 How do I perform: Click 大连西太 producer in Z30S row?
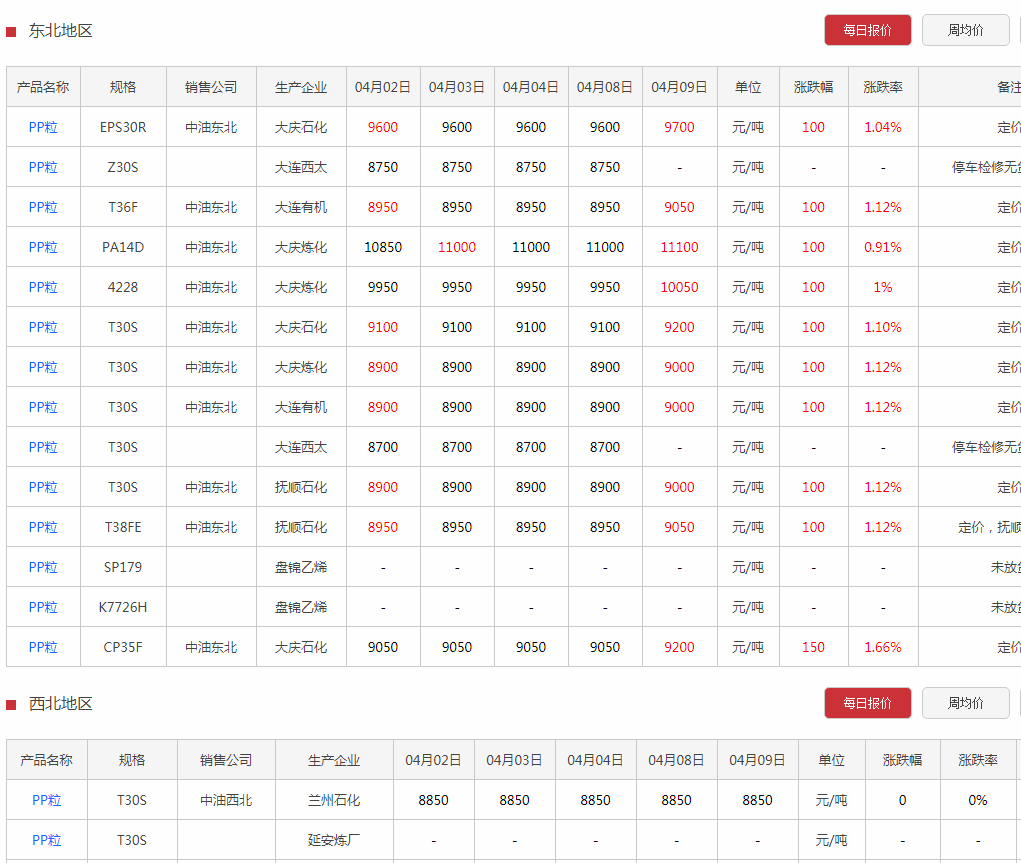point(301,167)
